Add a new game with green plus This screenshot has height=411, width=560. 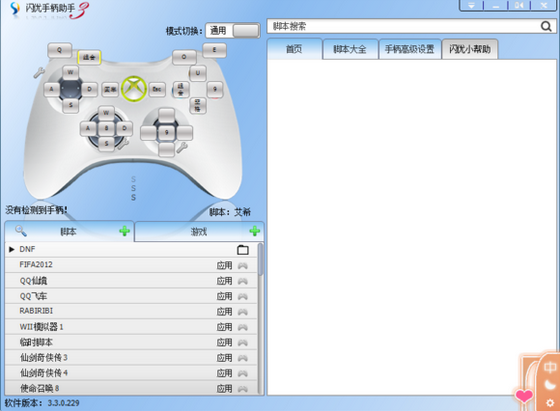click(x=255, y=231)
